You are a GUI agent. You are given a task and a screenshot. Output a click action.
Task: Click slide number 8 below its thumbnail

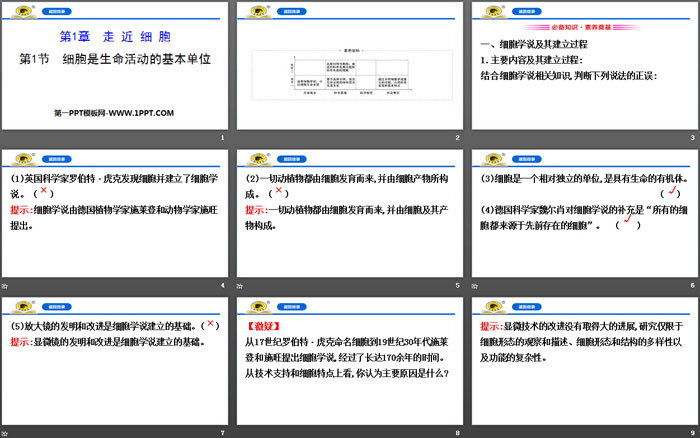(x=457, y=433)
